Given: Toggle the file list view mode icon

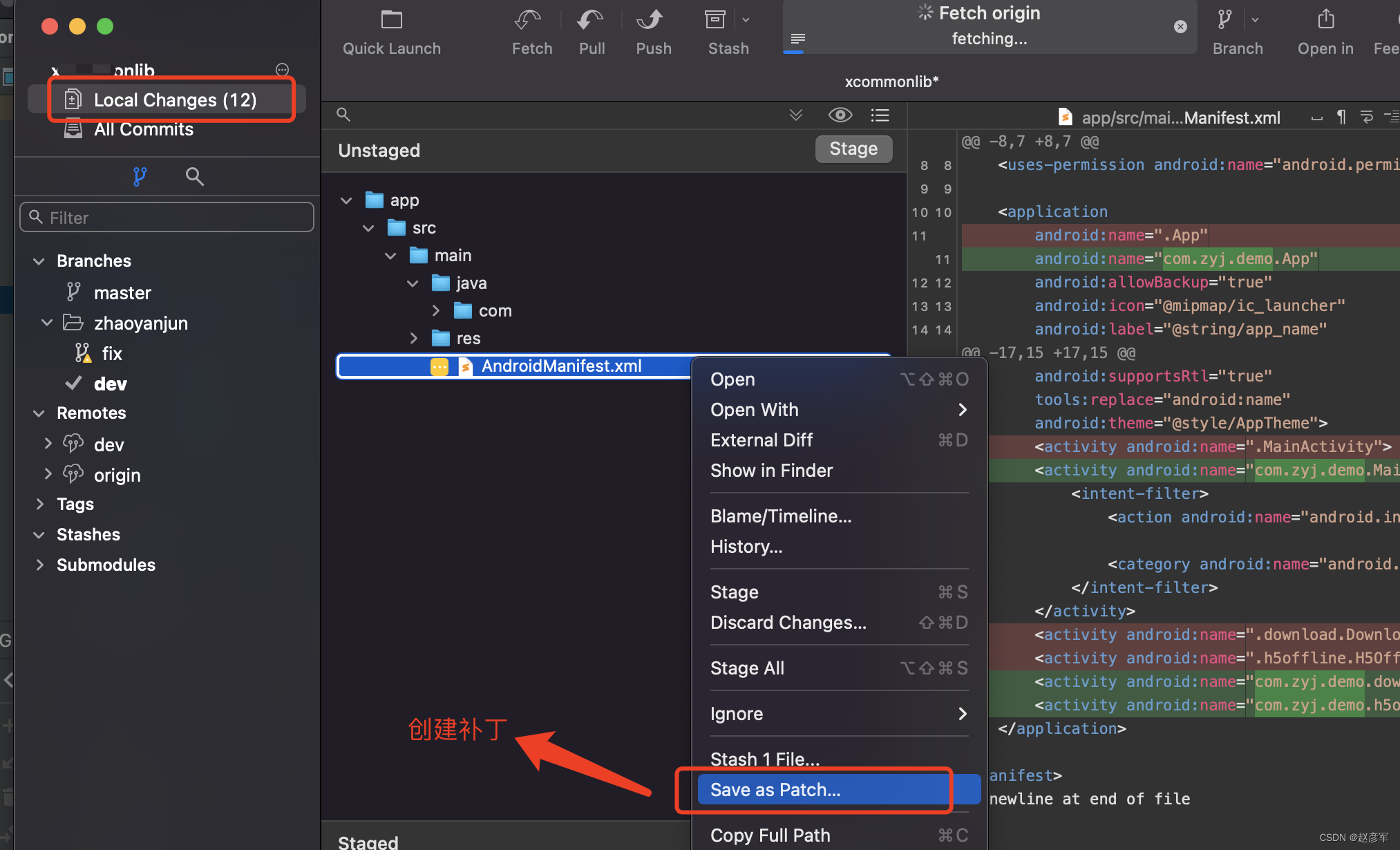Looking at the screenshot, I should point(880,115).
